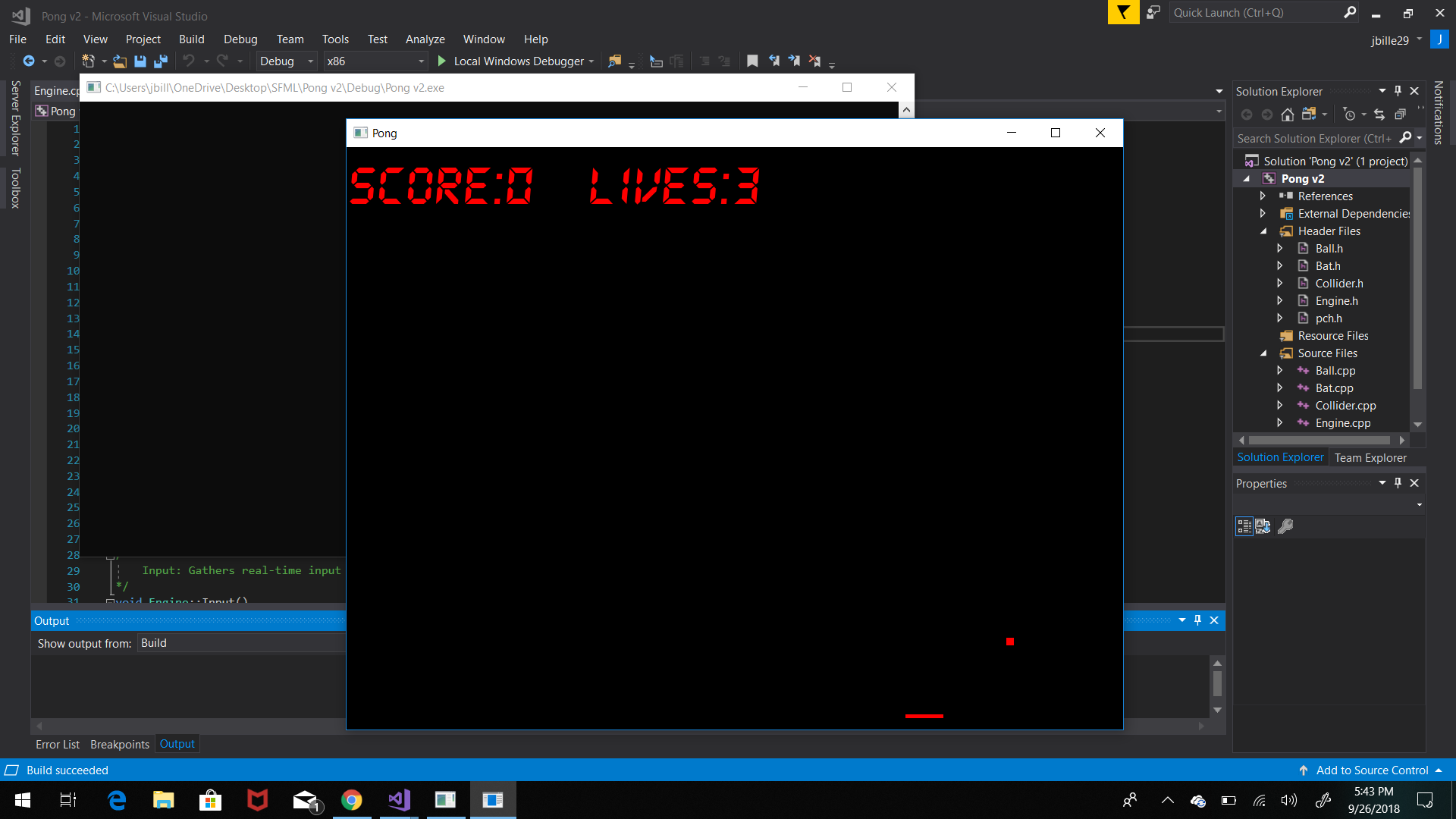Click the Find in Files toolbar icon
The height and width of the screenshot is (819, 1456).
[615, 61]
